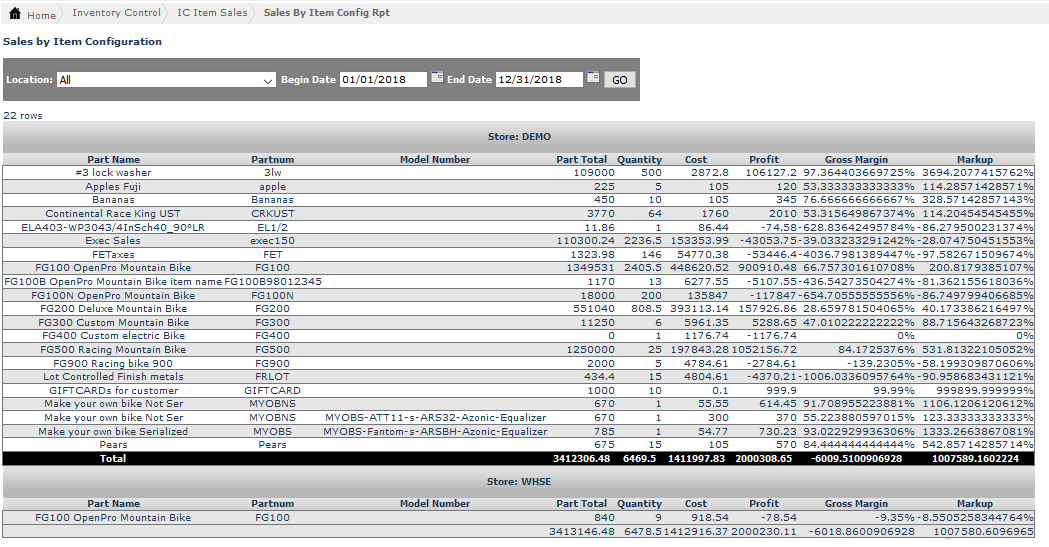
Task: Select the #3 lock washer row
Action: click(x=113, y=173)
